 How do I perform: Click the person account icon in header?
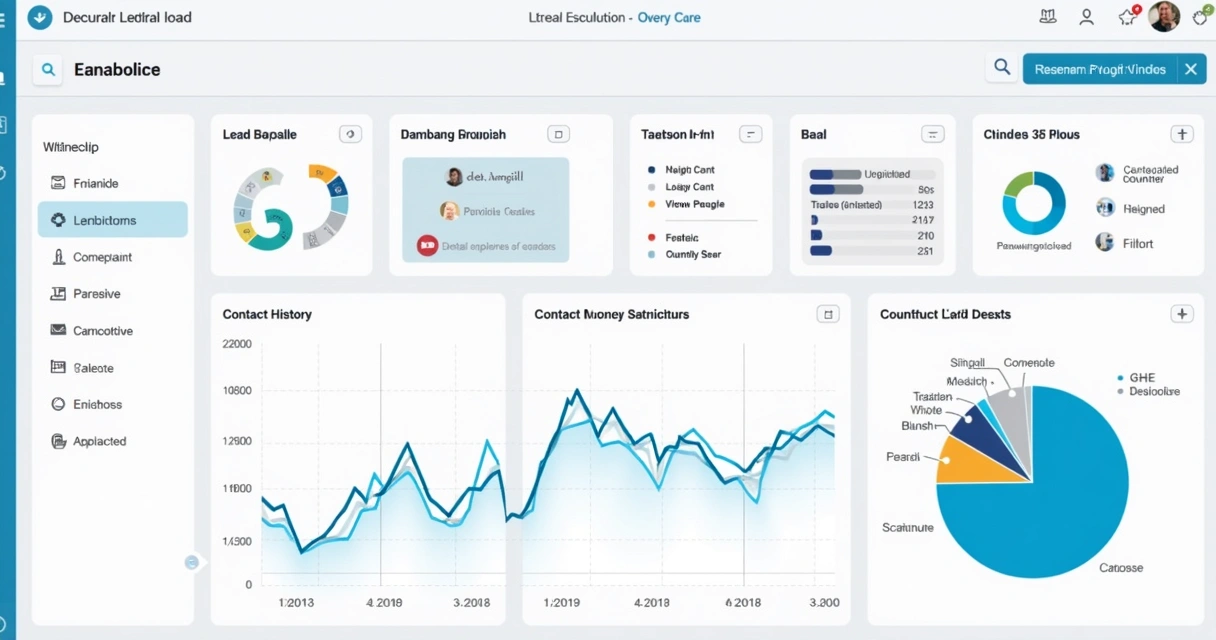click(1086, 17)
